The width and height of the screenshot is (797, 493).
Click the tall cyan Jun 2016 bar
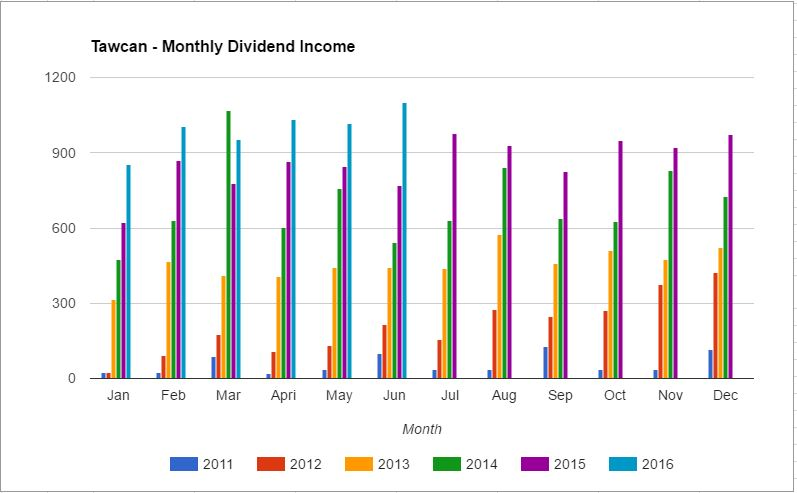(x=404, y=240)
